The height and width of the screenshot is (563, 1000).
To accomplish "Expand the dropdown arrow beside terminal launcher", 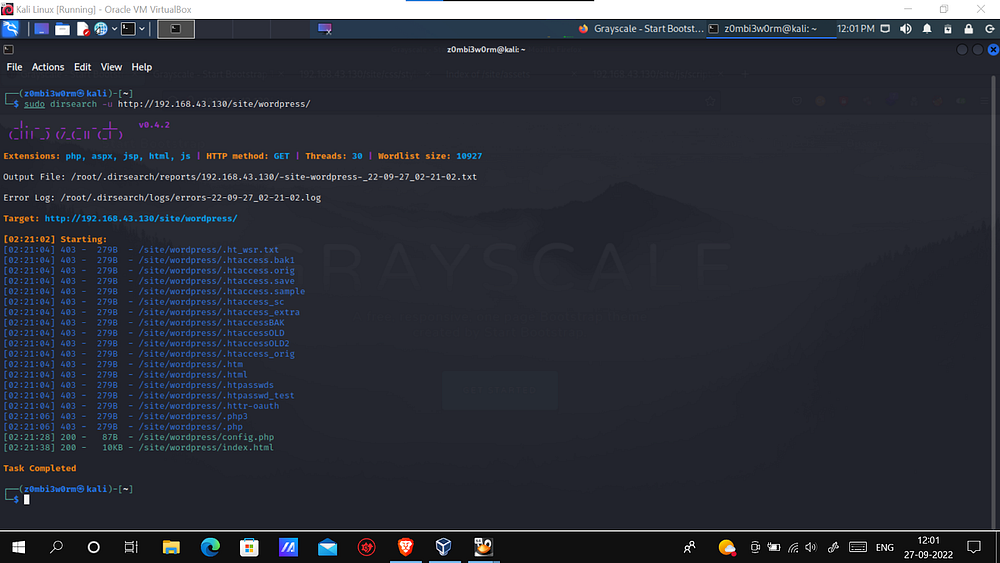I will point(141,29).
